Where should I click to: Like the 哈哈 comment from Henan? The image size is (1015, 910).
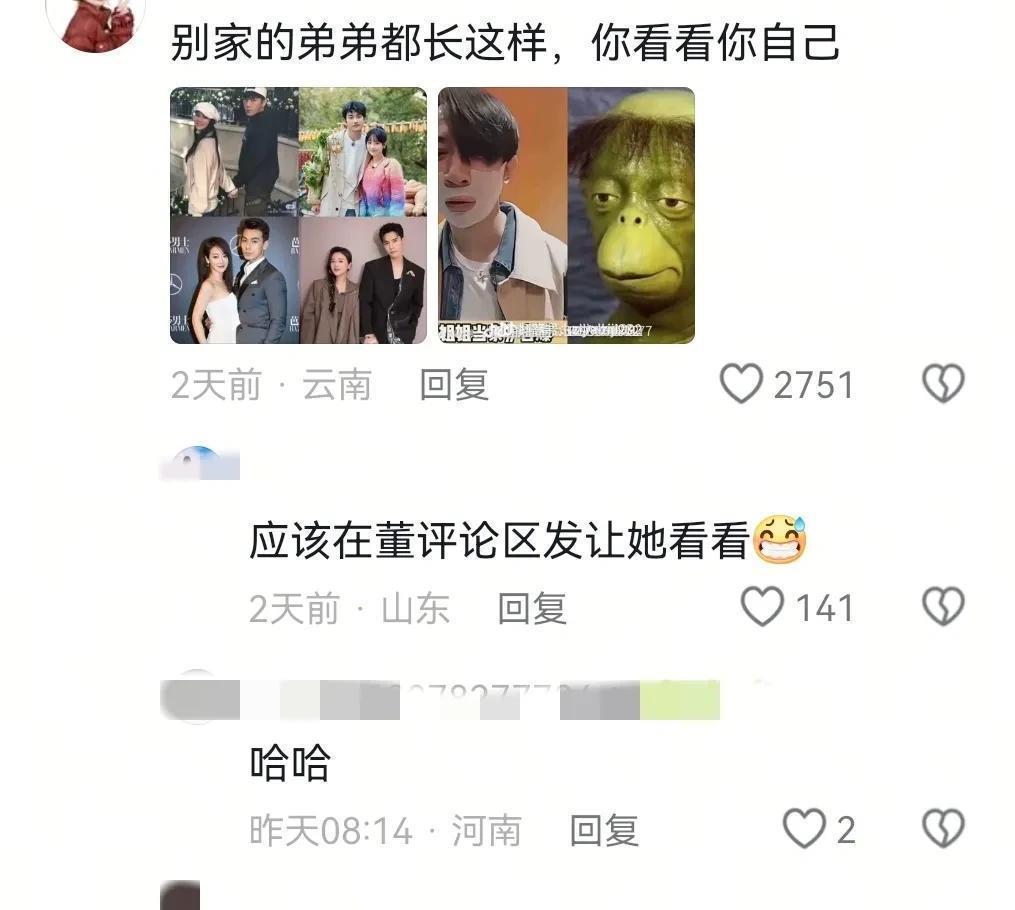click(804, 828)
